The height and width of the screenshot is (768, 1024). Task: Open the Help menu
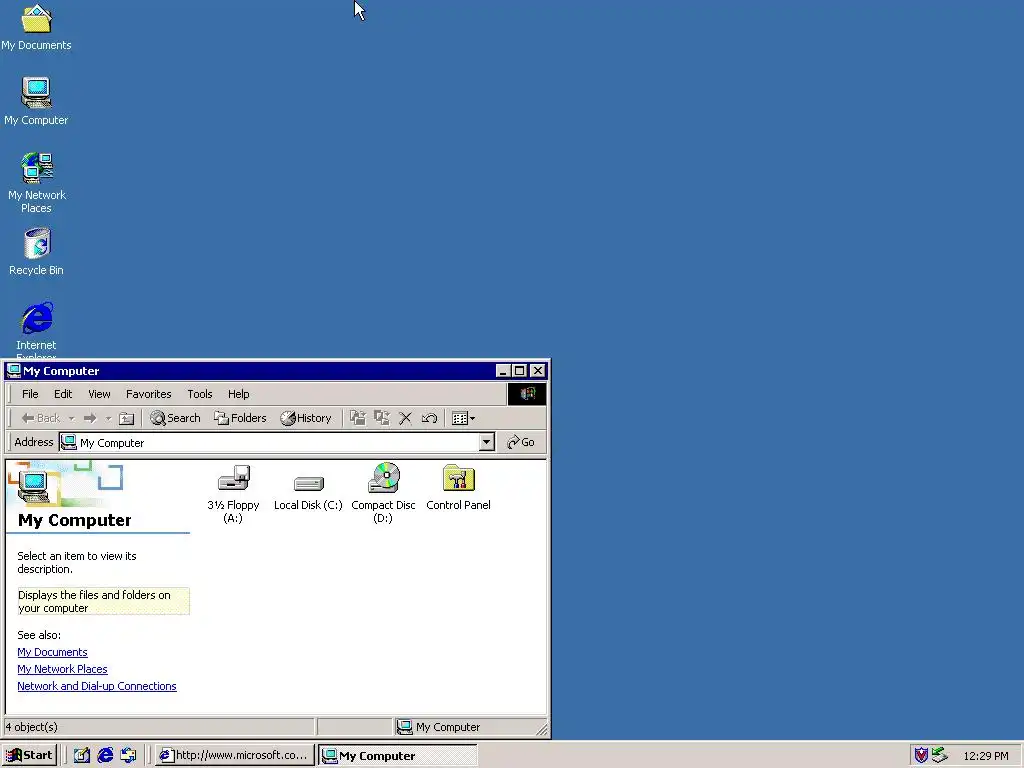point(238,394)
